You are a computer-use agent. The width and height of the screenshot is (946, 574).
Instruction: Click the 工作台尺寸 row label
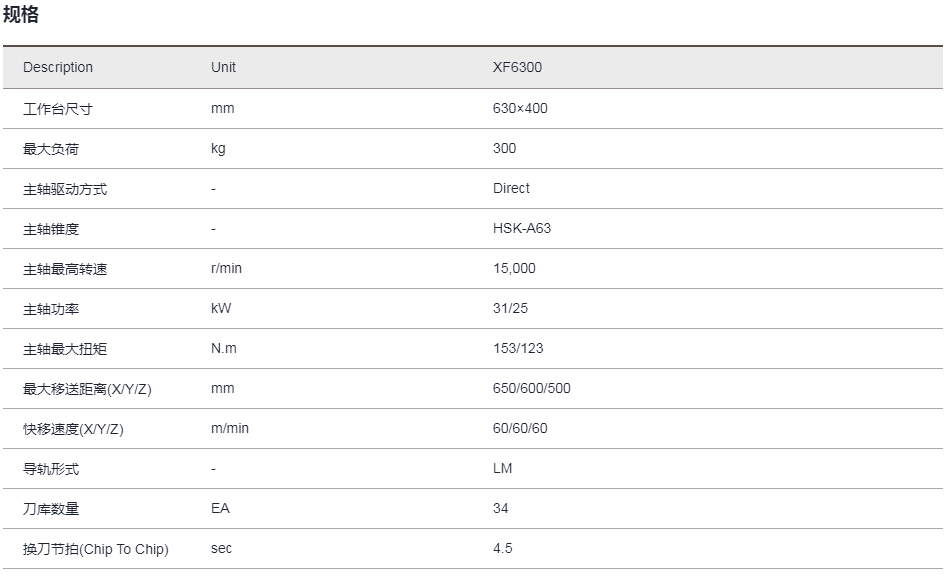click(58, 109)
